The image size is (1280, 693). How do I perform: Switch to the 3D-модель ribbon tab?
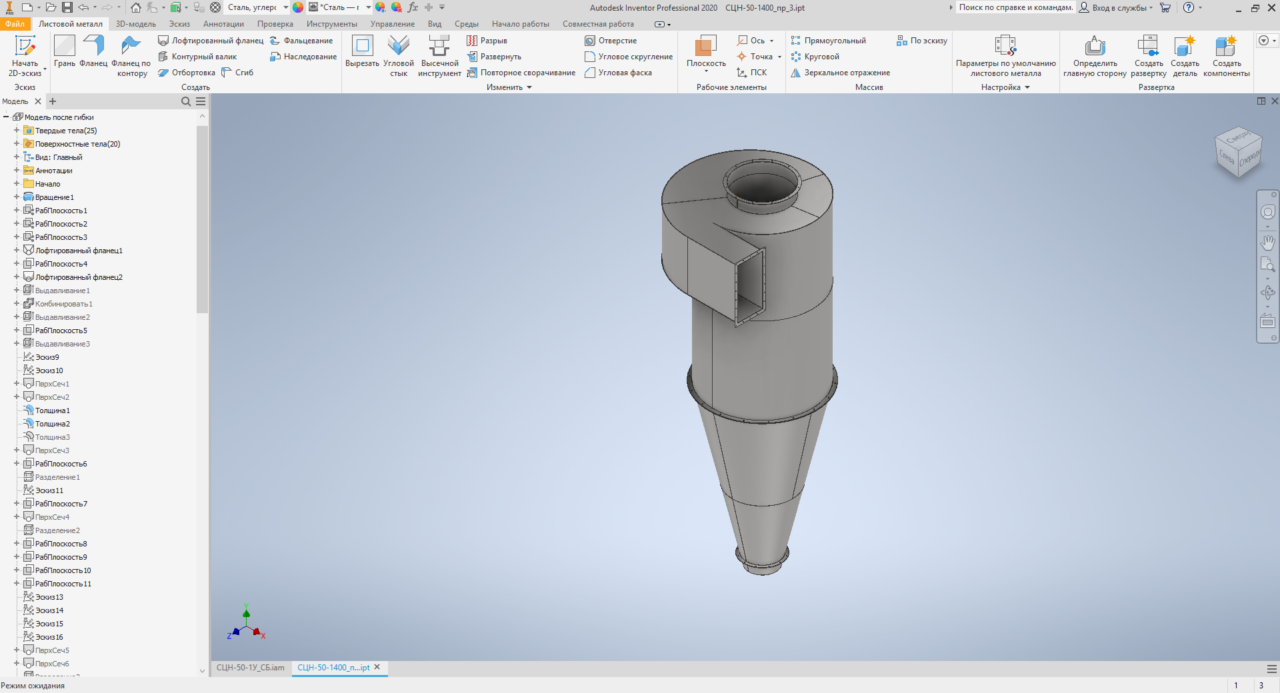point(136,23)
